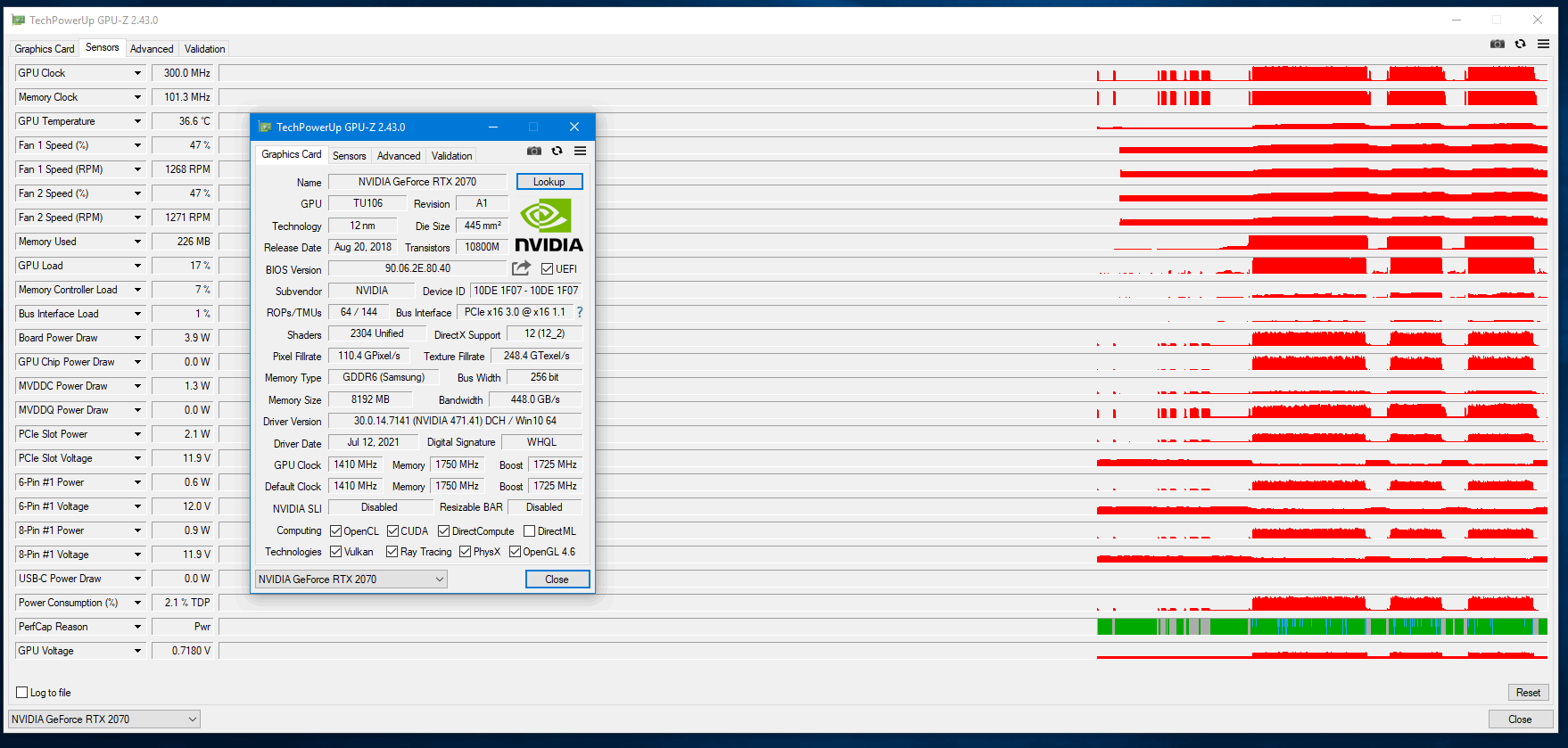Click the GPU Load value 17 %

(183, 266)
